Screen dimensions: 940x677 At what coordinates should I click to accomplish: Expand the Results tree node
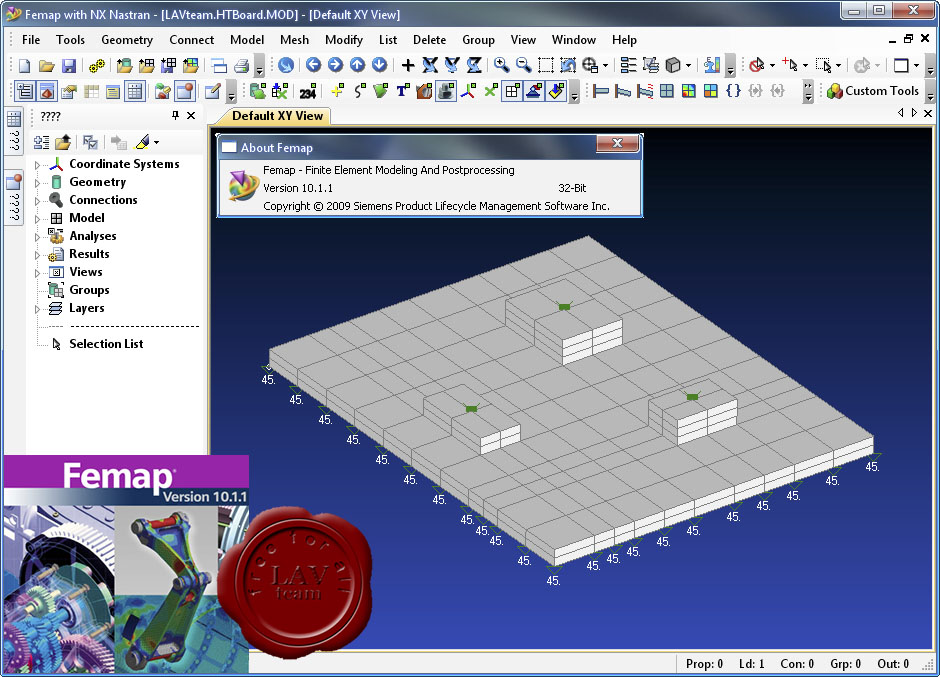click(37, 255)
